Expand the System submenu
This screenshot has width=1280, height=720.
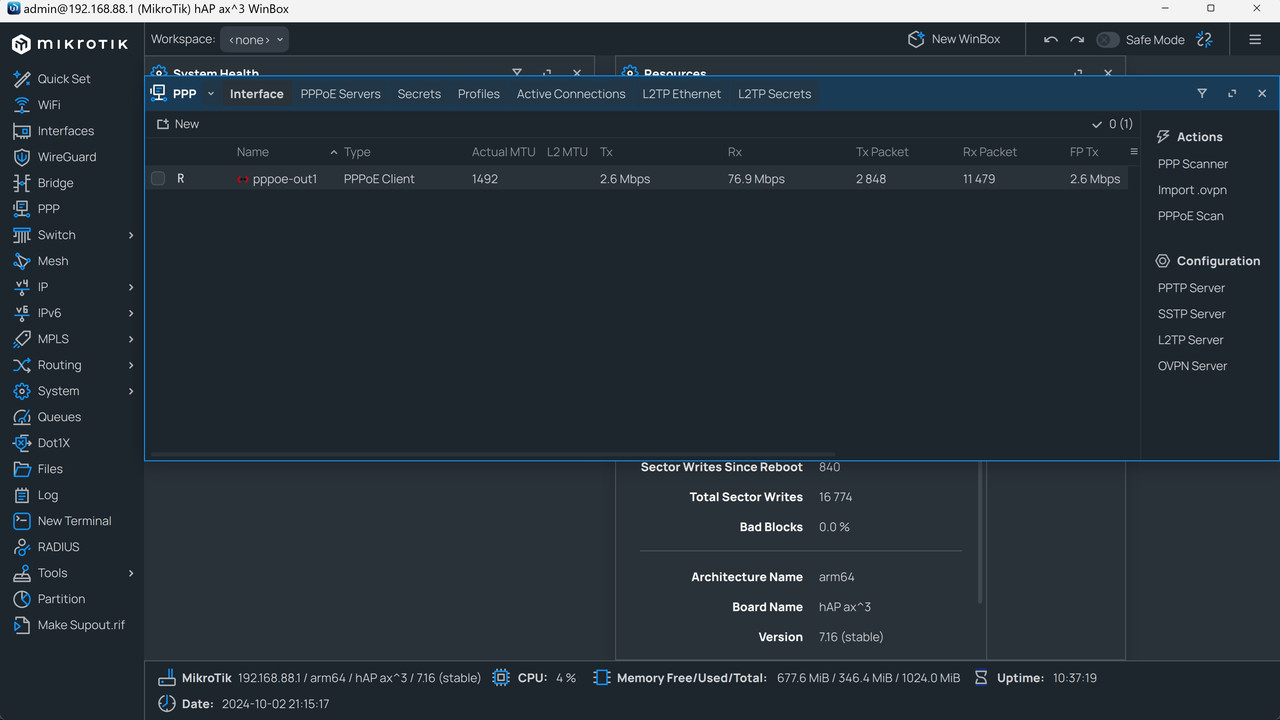(x=131, y=391)
